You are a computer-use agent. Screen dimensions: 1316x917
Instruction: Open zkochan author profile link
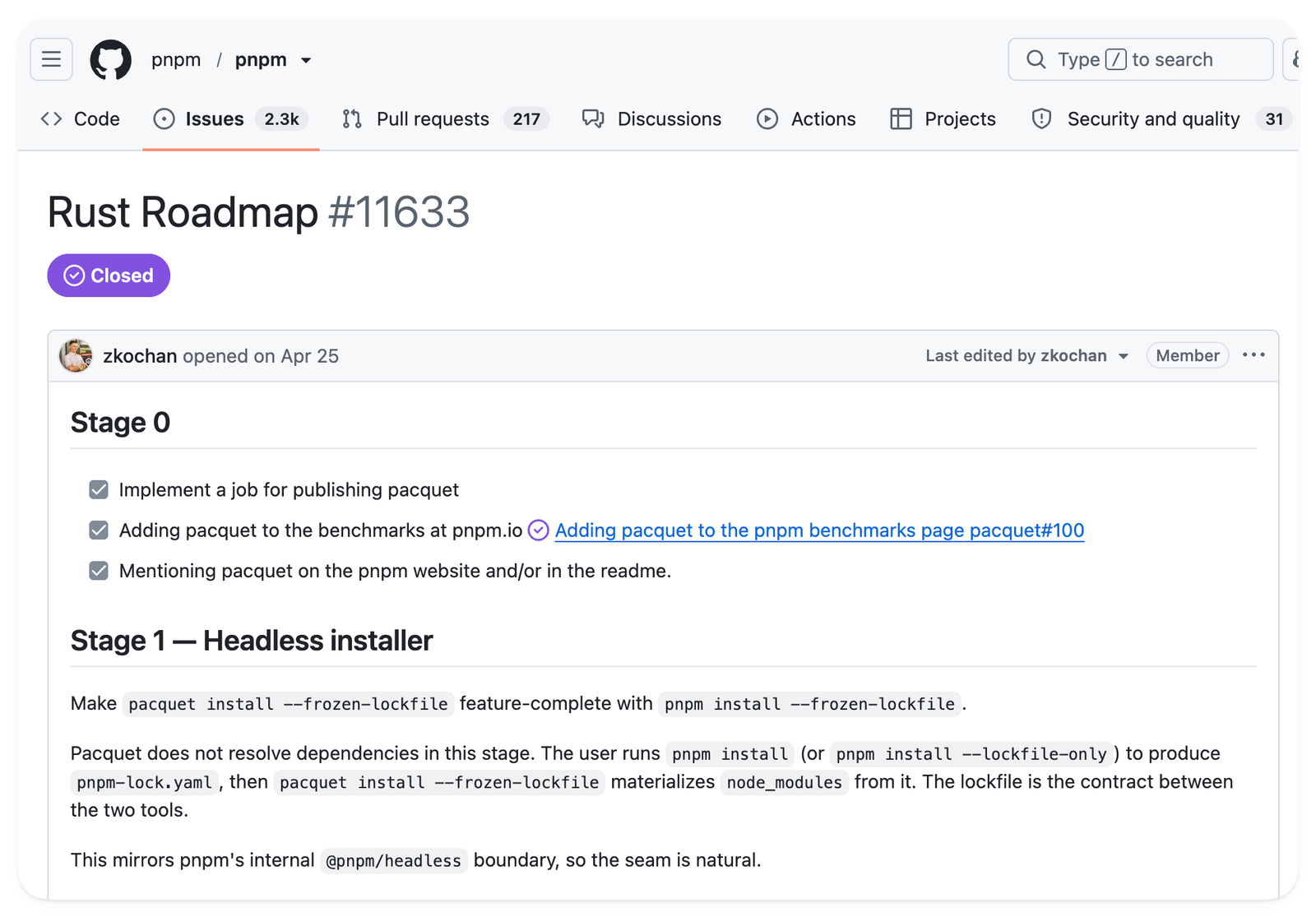point(140,356)
